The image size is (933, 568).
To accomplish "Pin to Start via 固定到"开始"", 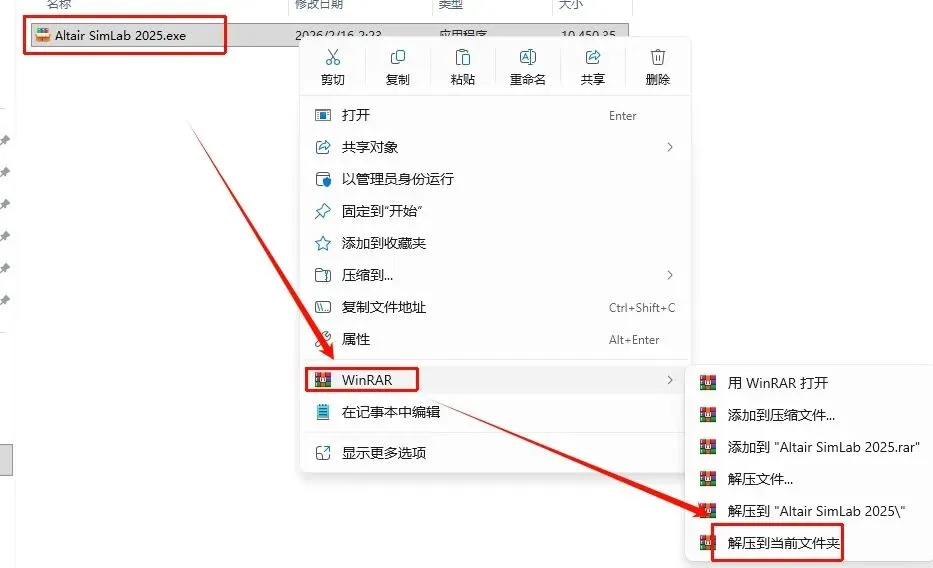I will [x=496, y=211].
